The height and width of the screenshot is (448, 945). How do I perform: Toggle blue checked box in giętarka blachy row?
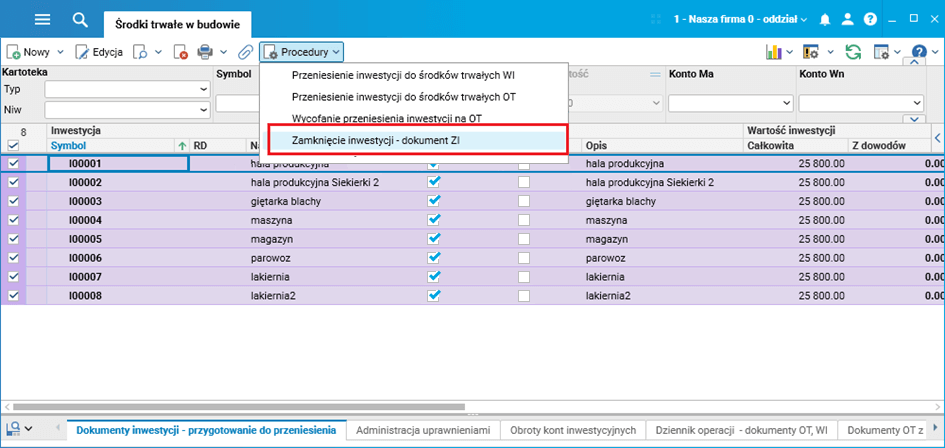433,200
